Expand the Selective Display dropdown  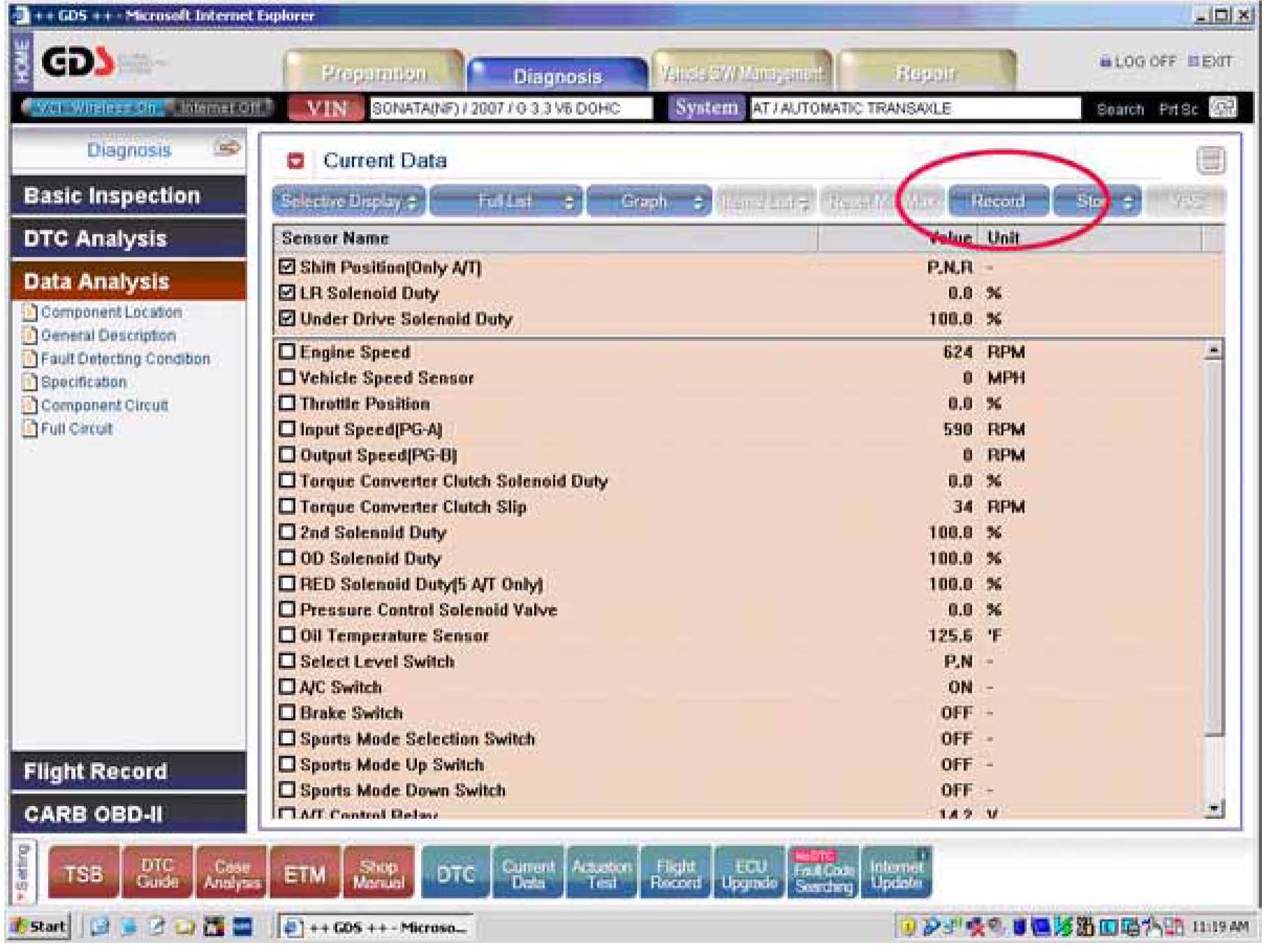point(348,202)
